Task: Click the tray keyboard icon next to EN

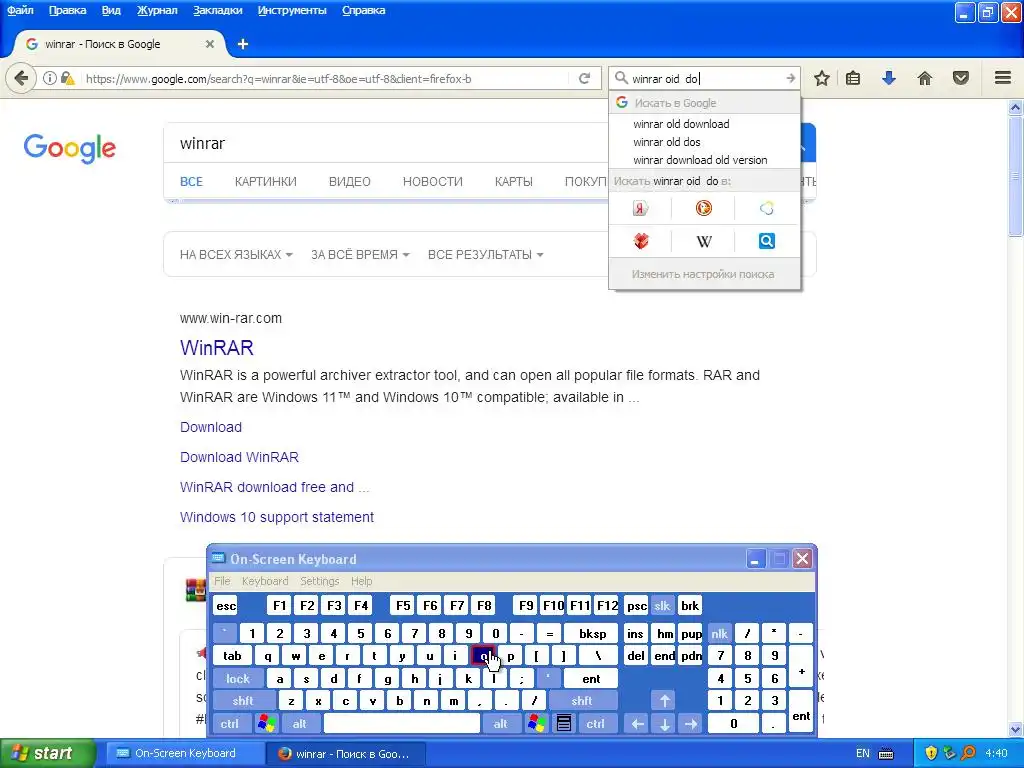Action: point(886,754)
